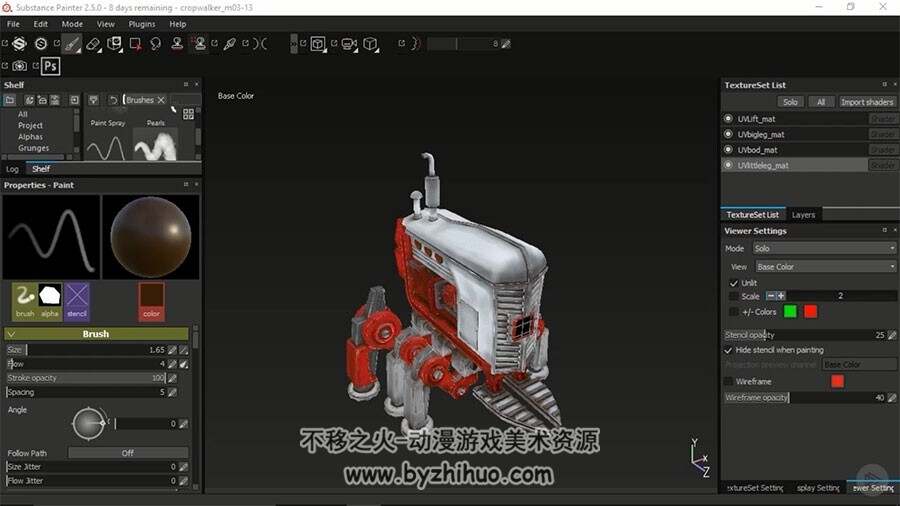Open the View Base Color dropdown
The image size is (900, 506).
point(825,267)
